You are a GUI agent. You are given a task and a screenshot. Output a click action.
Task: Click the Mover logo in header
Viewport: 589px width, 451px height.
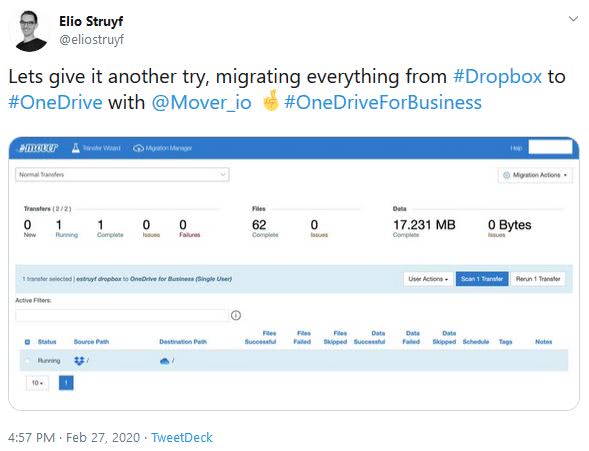(x=39, y=148)
